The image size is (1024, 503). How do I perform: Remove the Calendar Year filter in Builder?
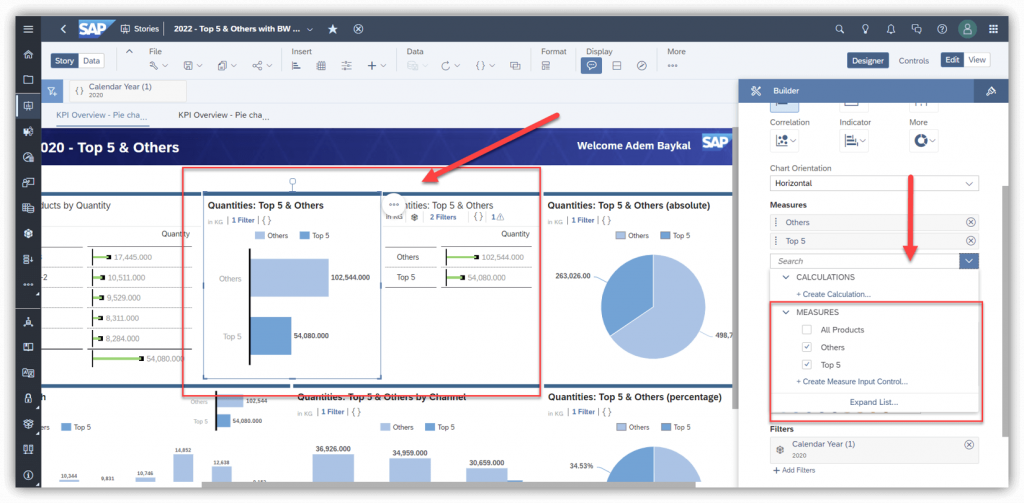pyautogui.click(x=969, y=444)
